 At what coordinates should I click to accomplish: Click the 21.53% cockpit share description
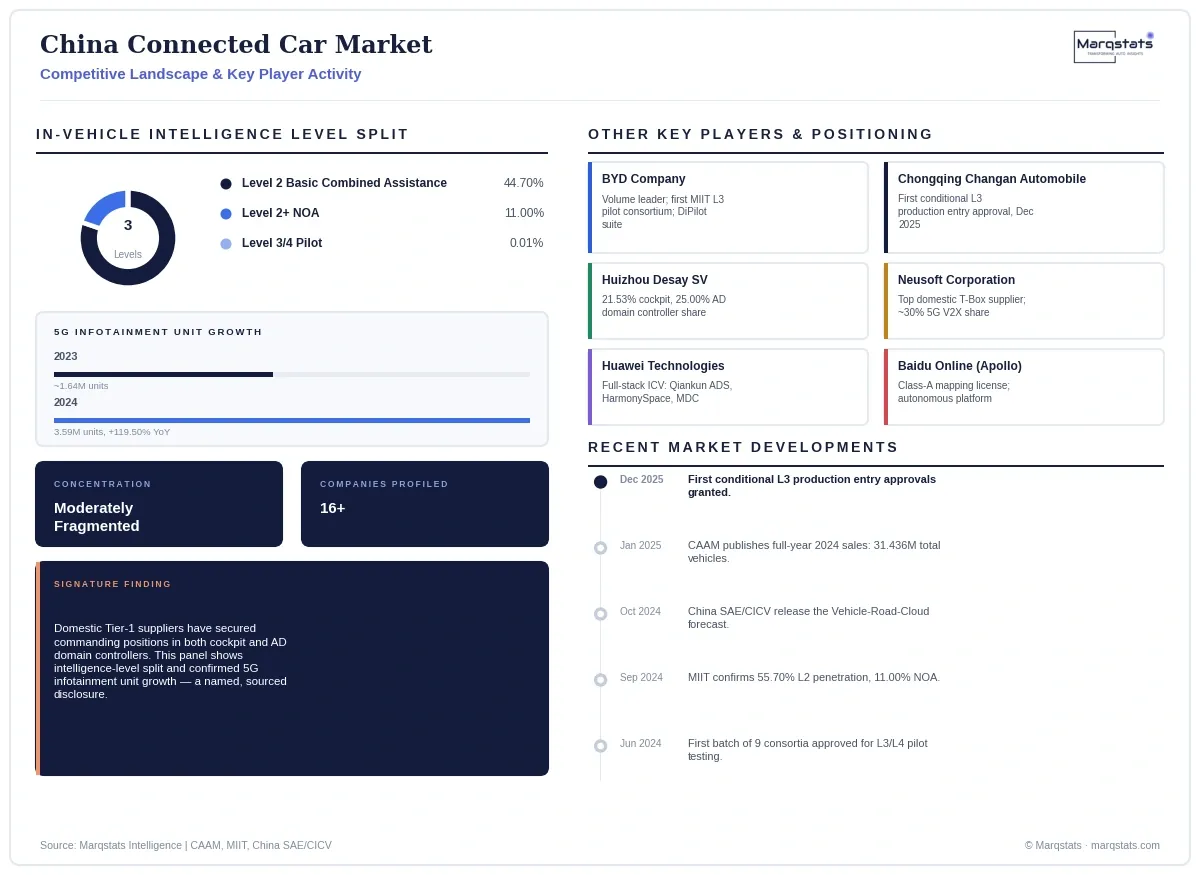point(664,306)
